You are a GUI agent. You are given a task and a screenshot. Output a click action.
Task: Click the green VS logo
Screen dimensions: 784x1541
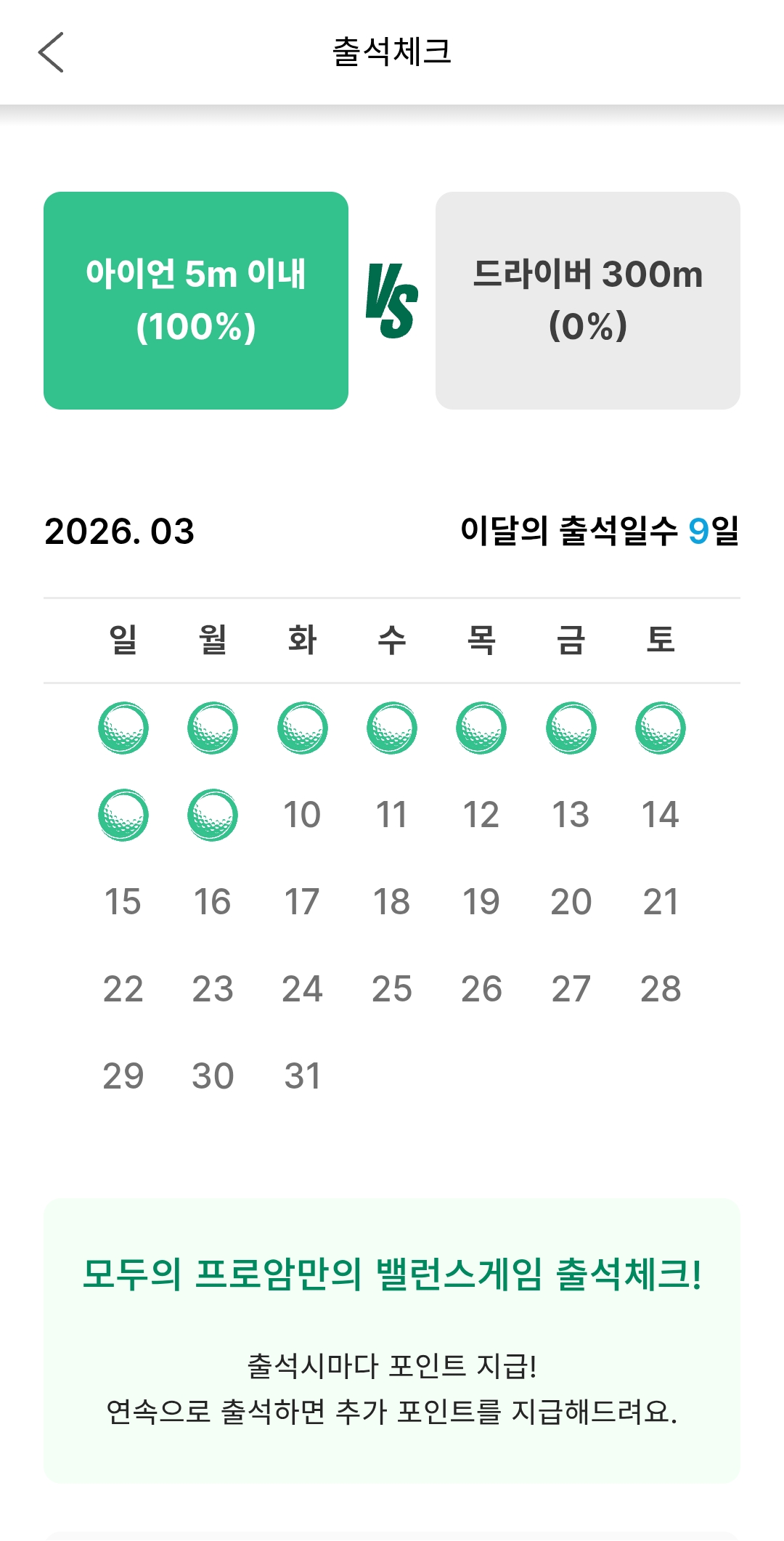[x=392, y=301]
